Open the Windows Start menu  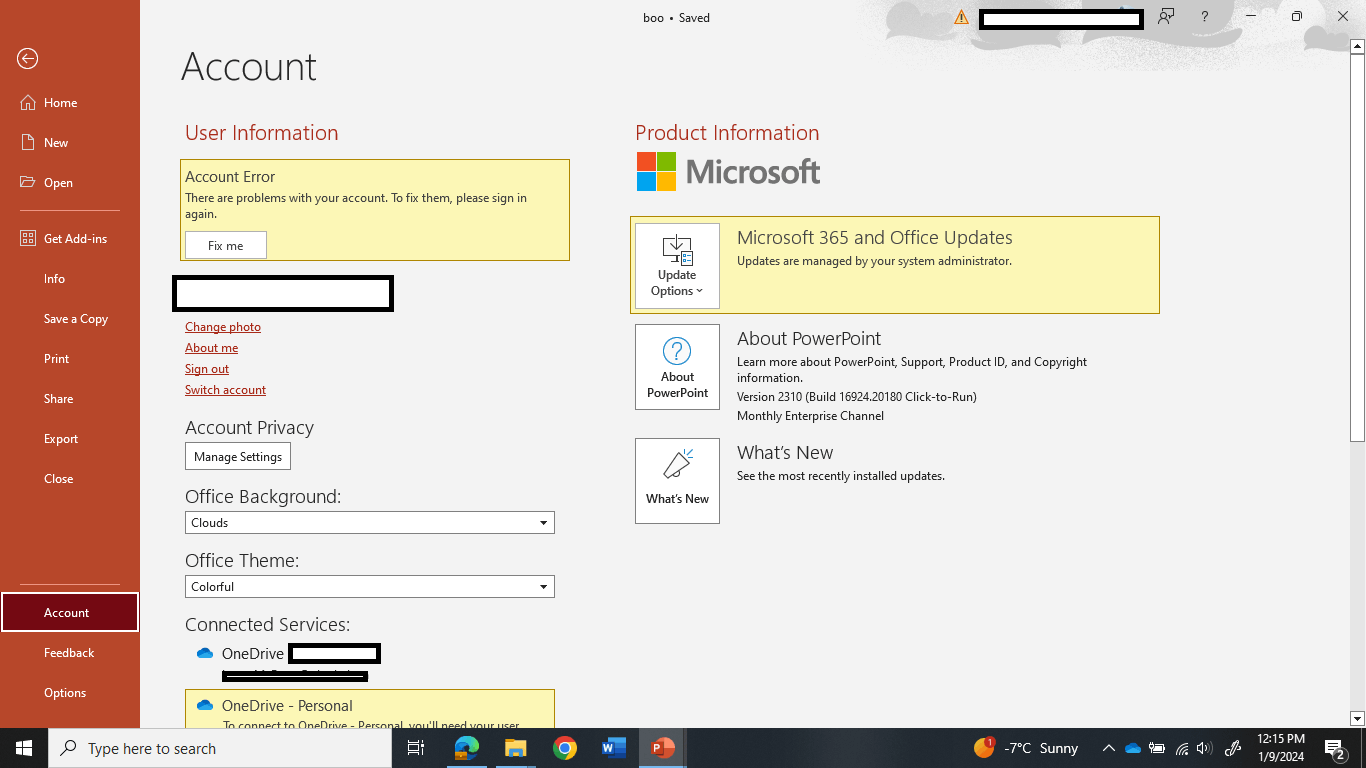point(24,748)
